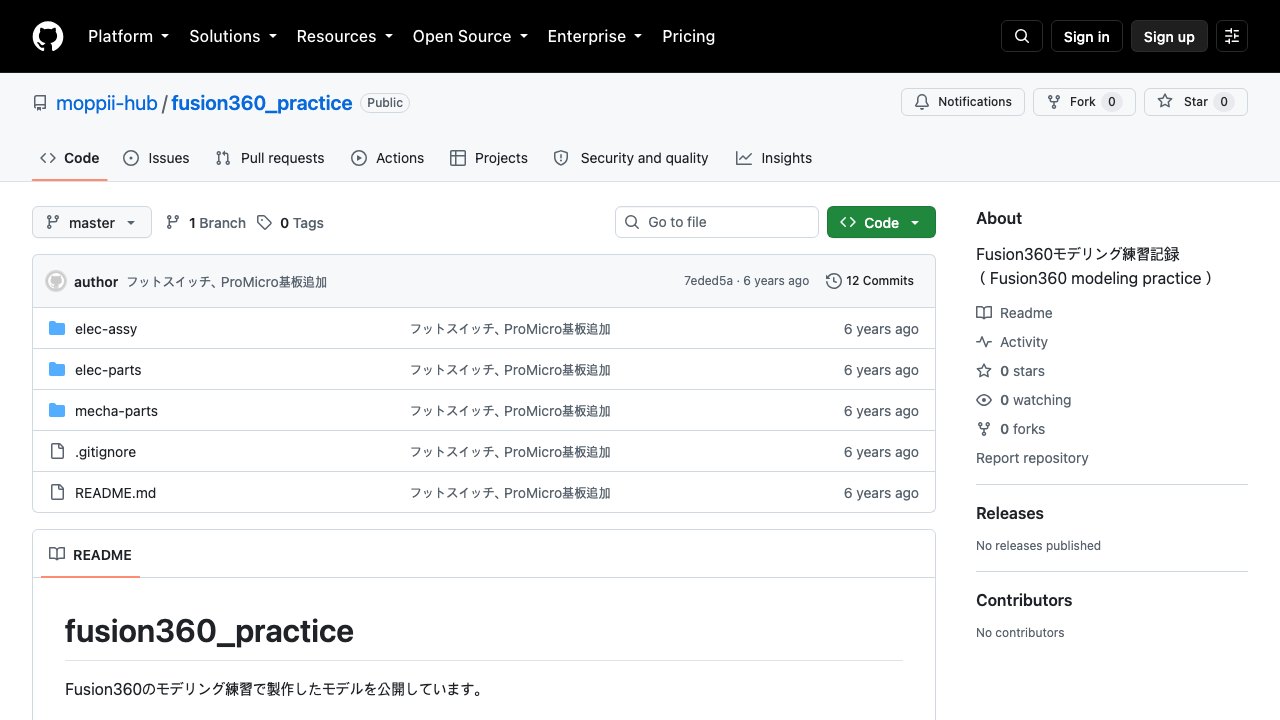Click the elec-parts folder icon
This screenshot has height=720, width=1280.
pos(57,370)
